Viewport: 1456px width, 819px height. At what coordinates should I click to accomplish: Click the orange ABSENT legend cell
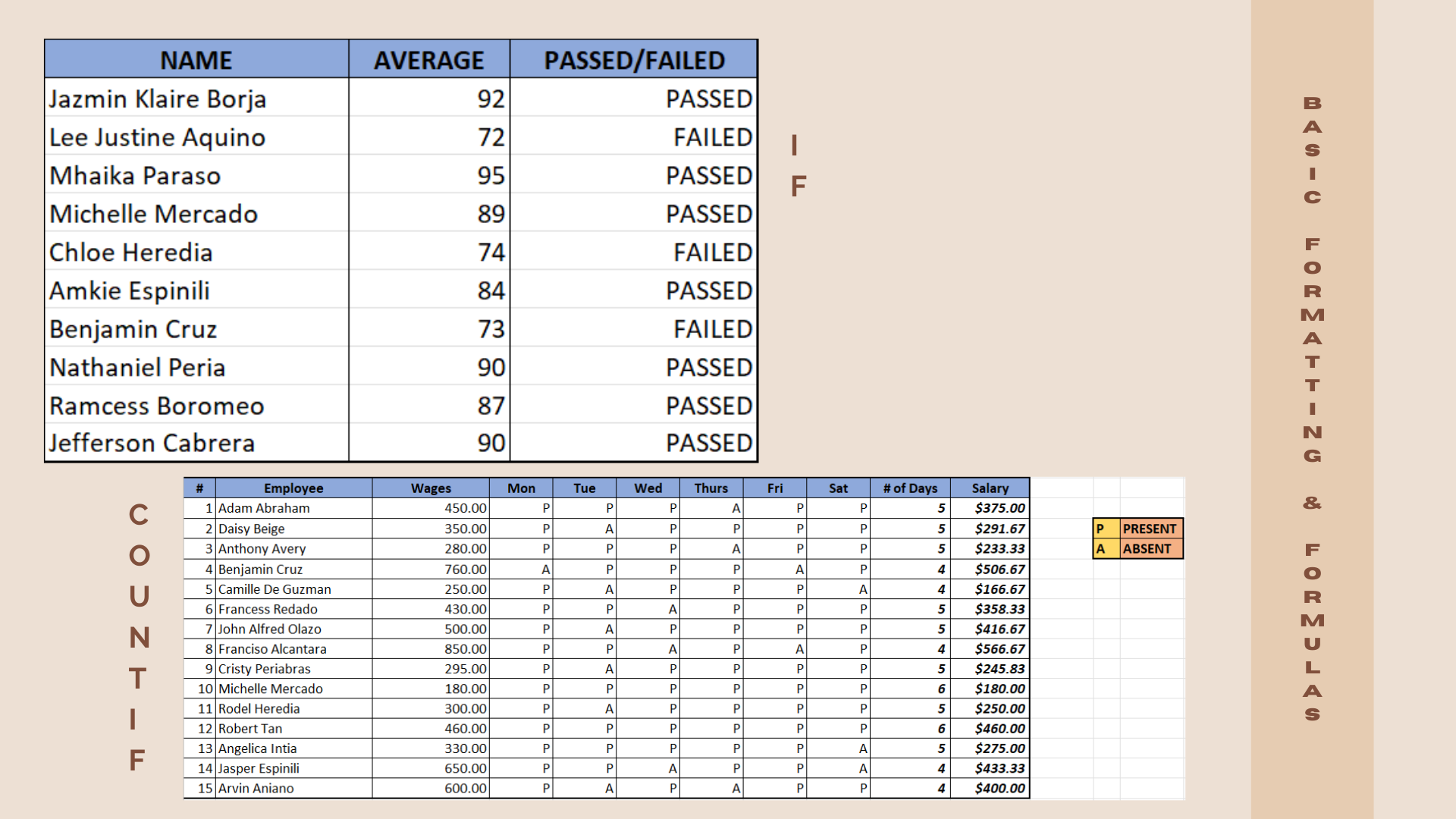(1147, 549)
